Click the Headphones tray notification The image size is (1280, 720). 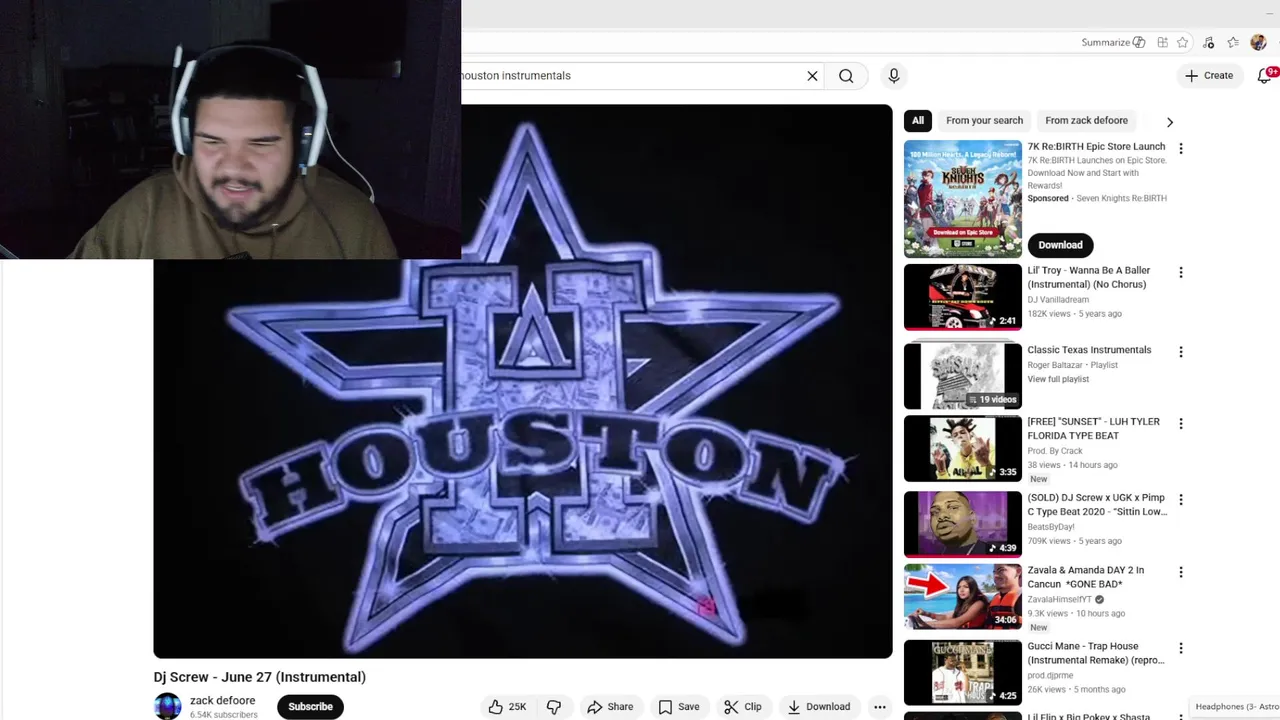point(1237,707)
